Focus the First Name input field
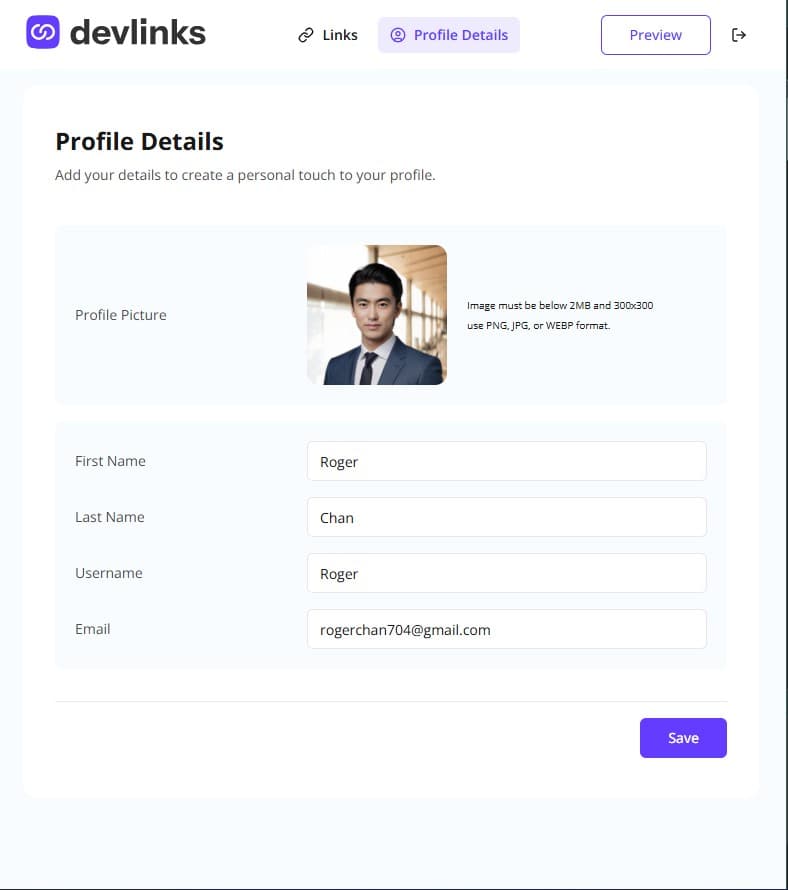This screenshot has height=890, width=788. pyautogui.click(x=507, y=461)
